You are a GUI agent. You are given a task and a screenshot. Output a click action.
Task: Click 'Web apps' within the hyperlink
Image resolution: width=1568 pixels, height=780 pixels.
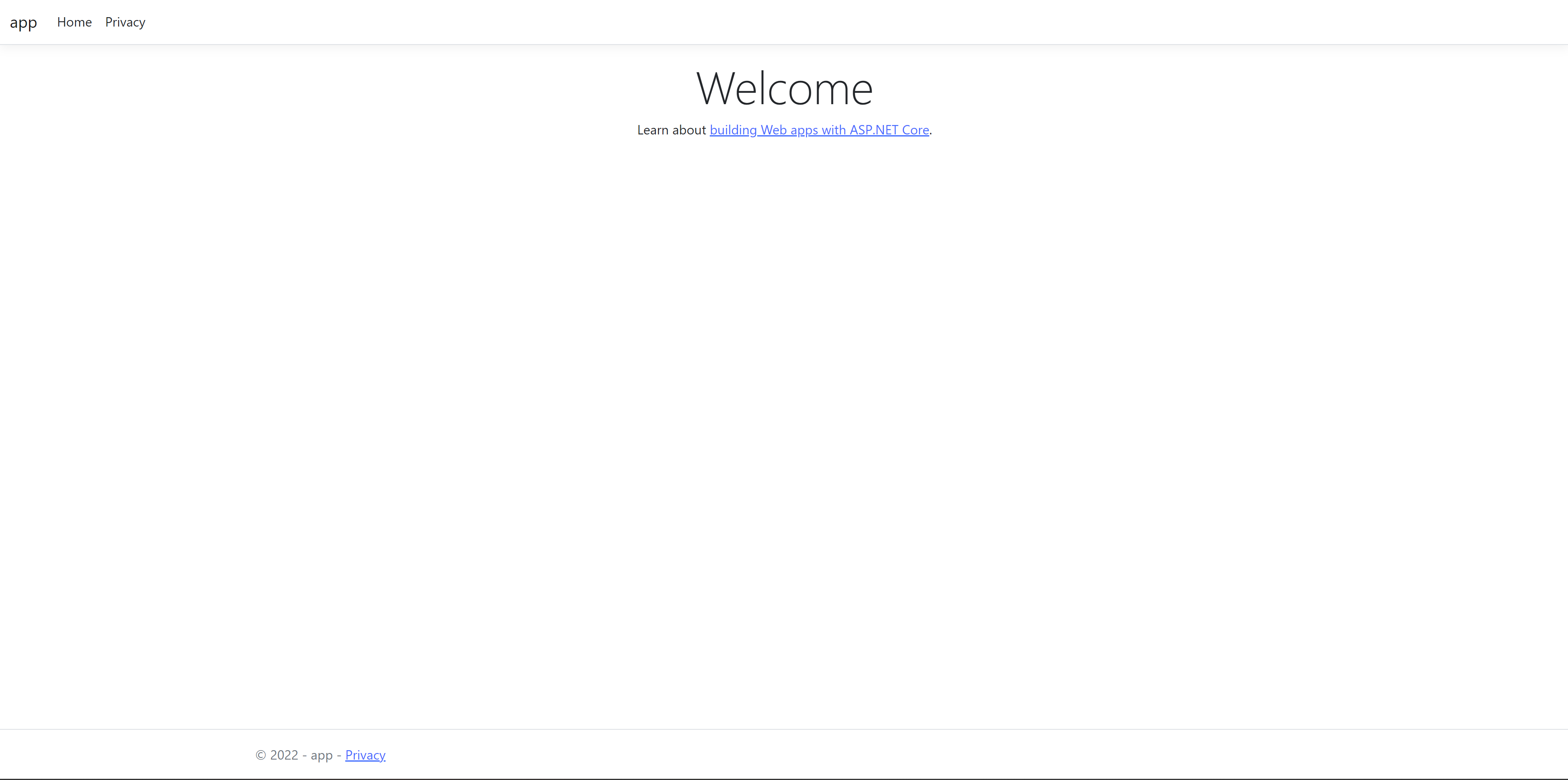click(789, 130)
